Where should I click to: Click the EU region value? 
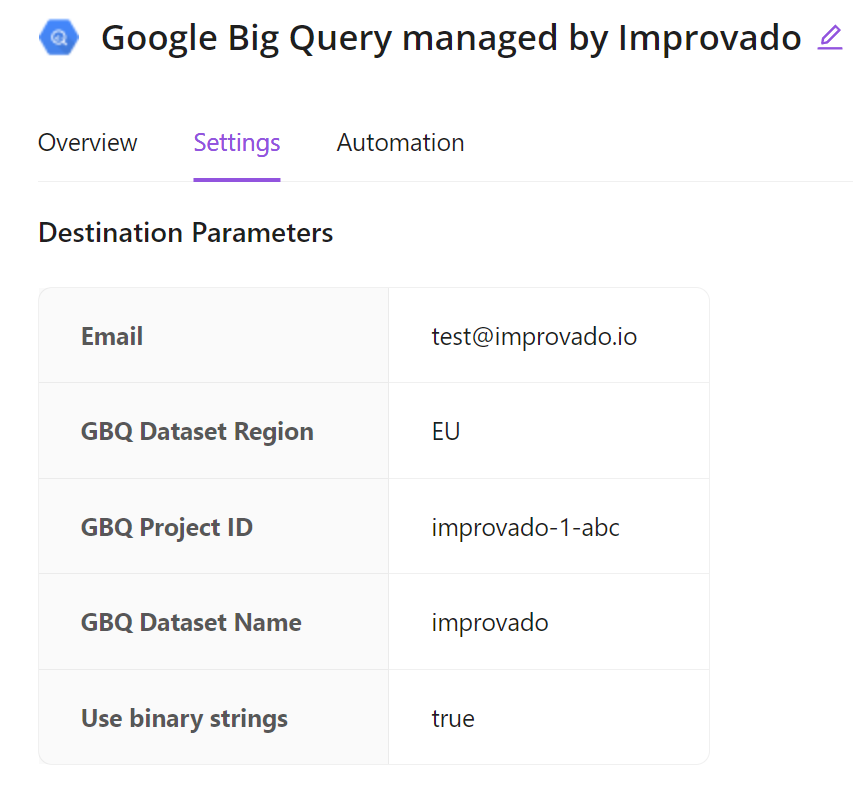click(x=446, y=432)
